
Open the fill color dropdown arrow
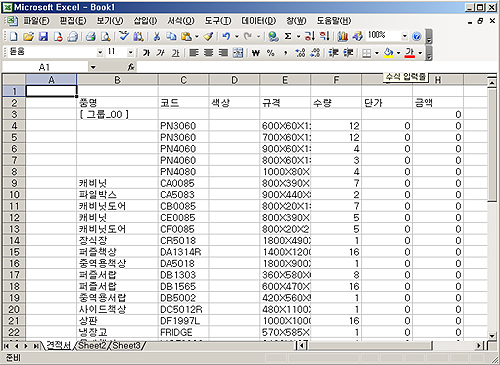tap(398, 53)
